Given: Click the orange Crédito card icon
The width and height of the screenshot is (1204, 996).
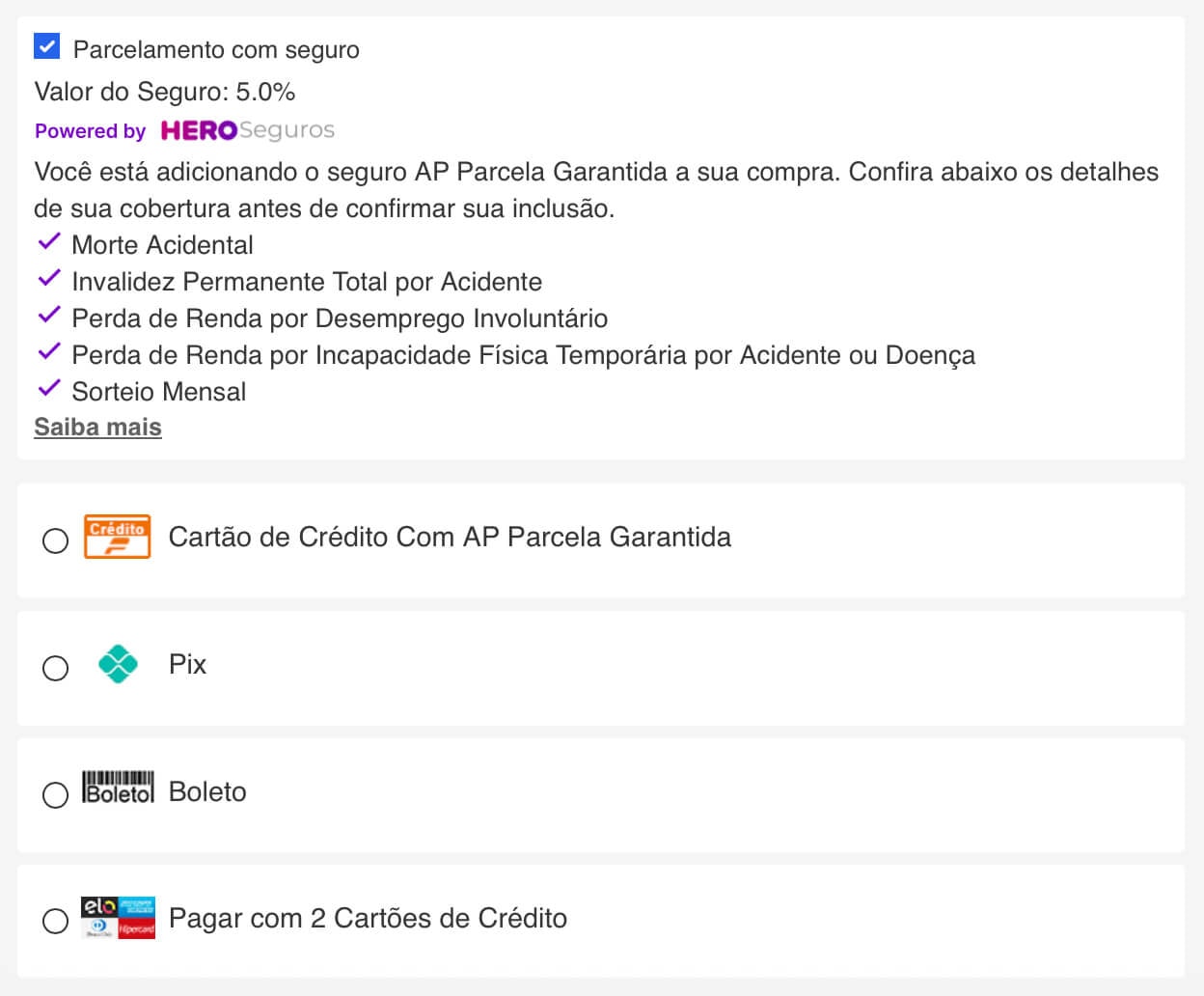Looking at the screenshot, I should (x=117, y=537).
